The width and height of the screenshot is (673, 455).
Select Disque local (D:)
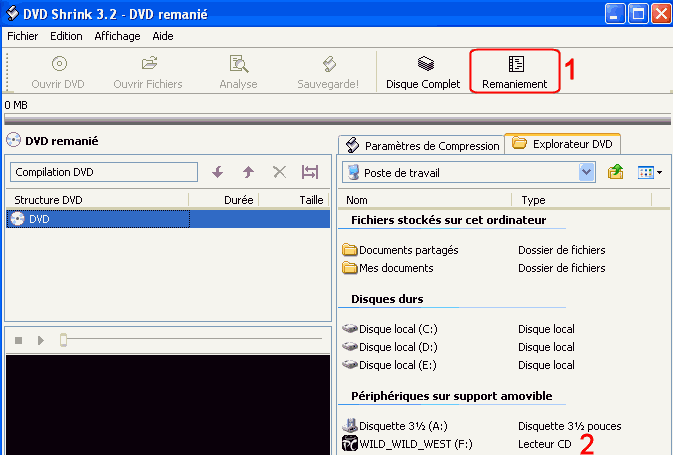(x=390, y=347)
